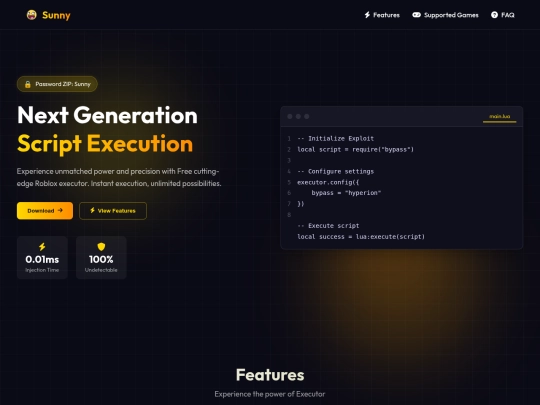Click the View Features button

pyautogui.click(x=113, y=210)
